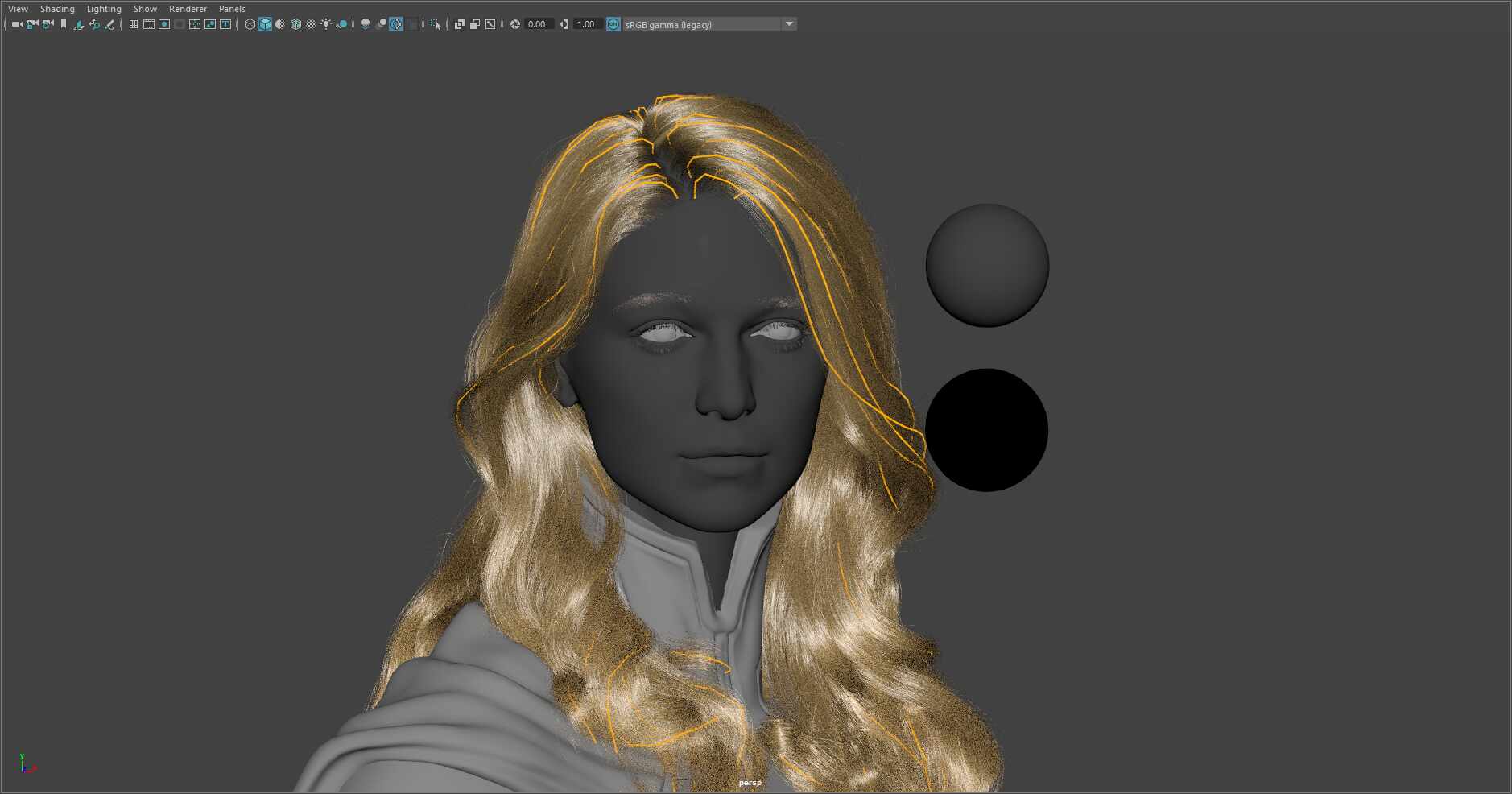
Task: Expand the sRGB gamma (legacy) dropdown
Action: (x=789, y=24)
